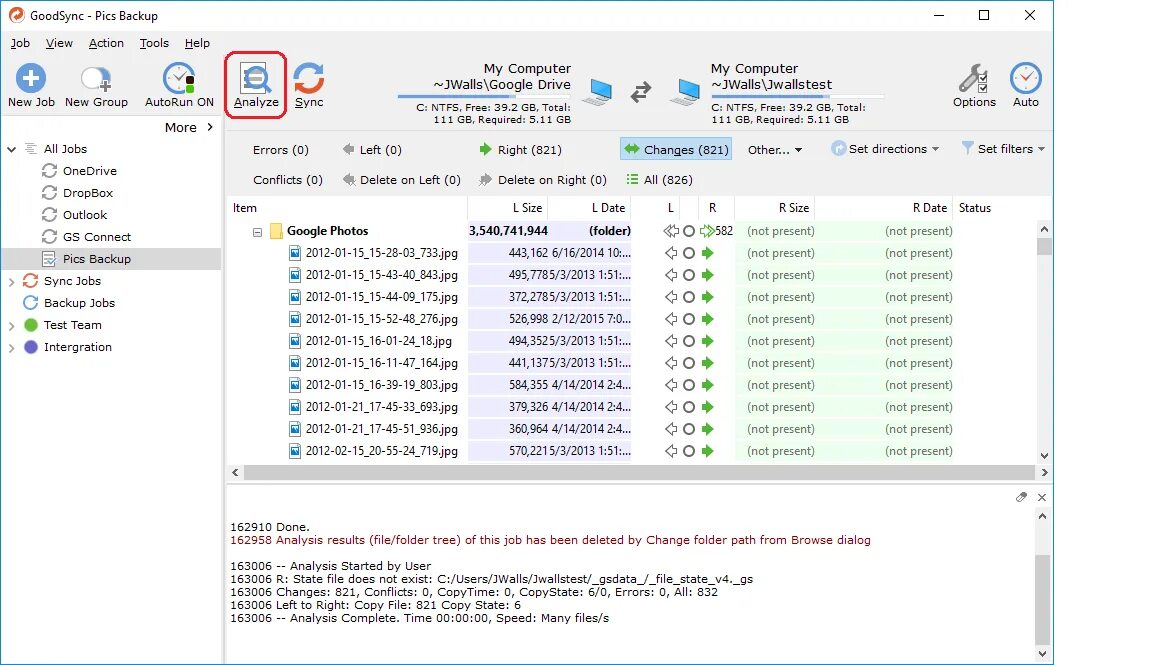This screenshot has height=665, width=1152.
Task: Set left arrow for 2012-01-15_15-28-03_733.jpg
Action: pyautogui.click(x=671, y=253)
